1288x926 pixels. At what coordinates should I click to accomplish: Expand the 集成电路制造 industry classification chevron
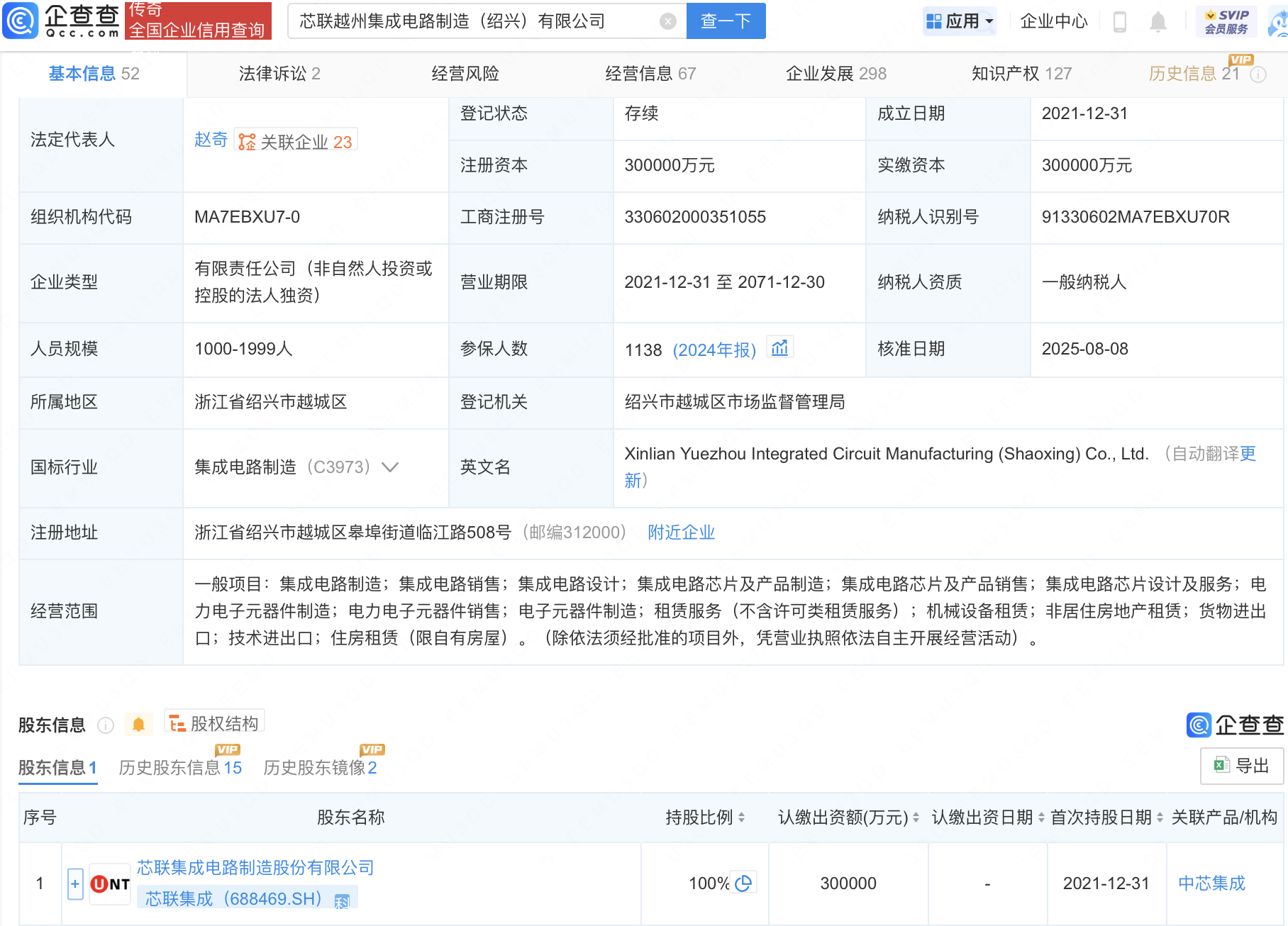(x=390, y=467)
